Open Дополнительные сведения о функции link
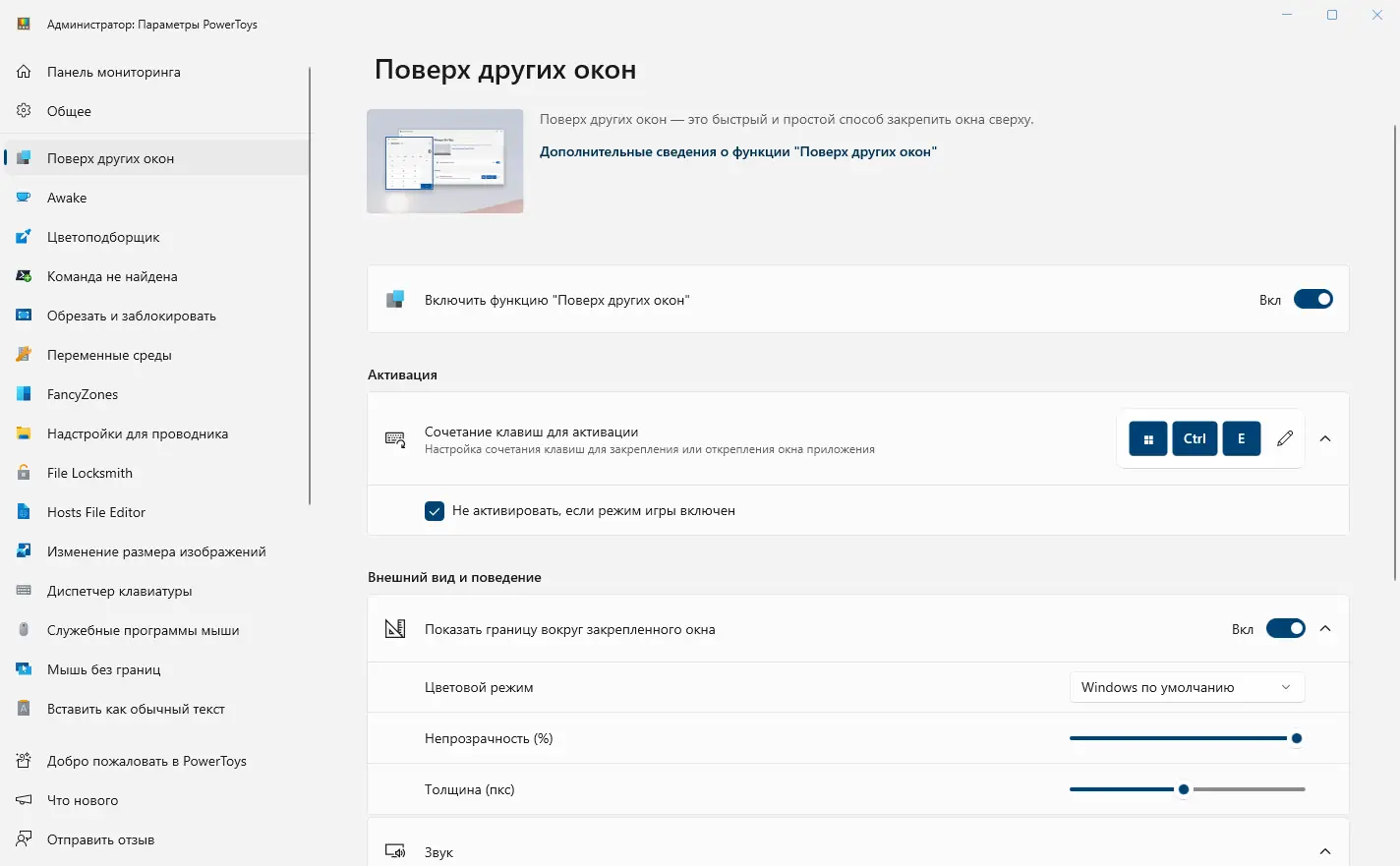1400x866 pixels. 738,151
